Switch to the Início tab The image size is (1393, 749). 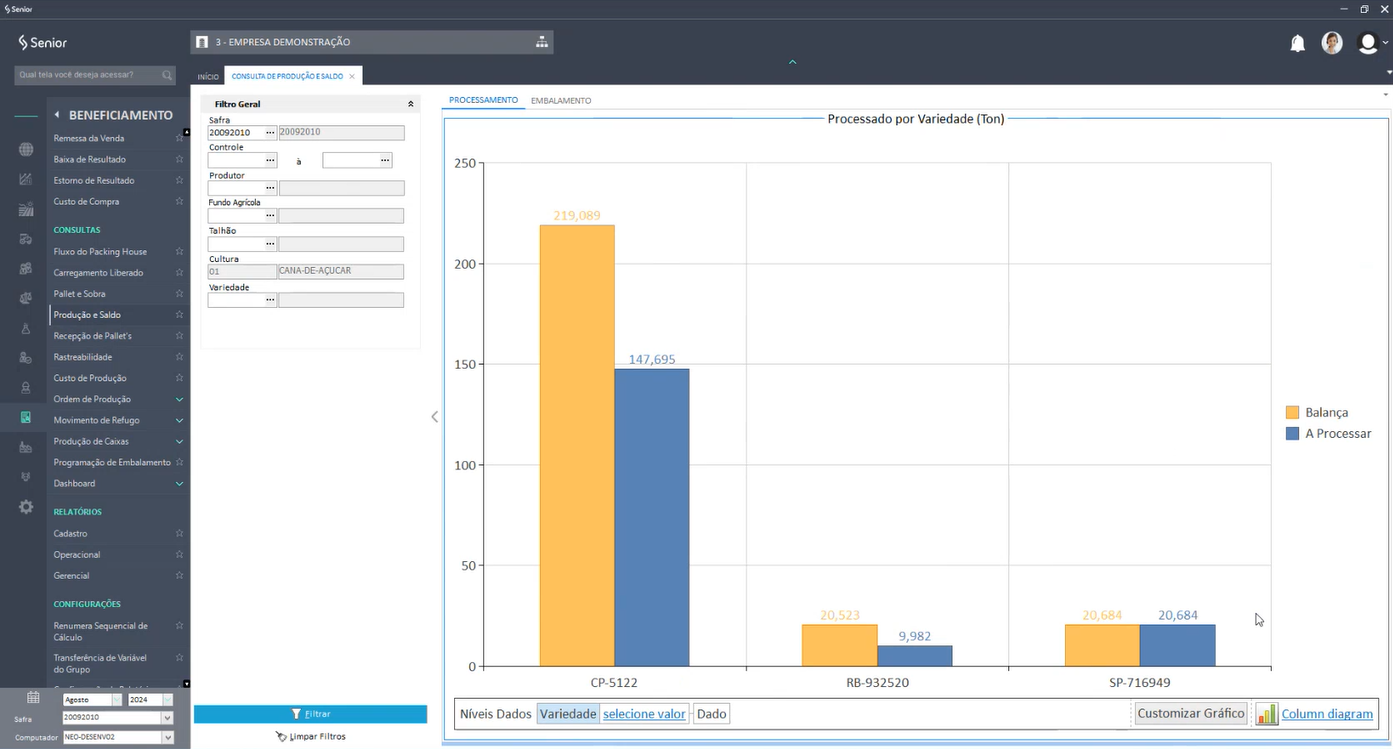click(x=208, y=76)
